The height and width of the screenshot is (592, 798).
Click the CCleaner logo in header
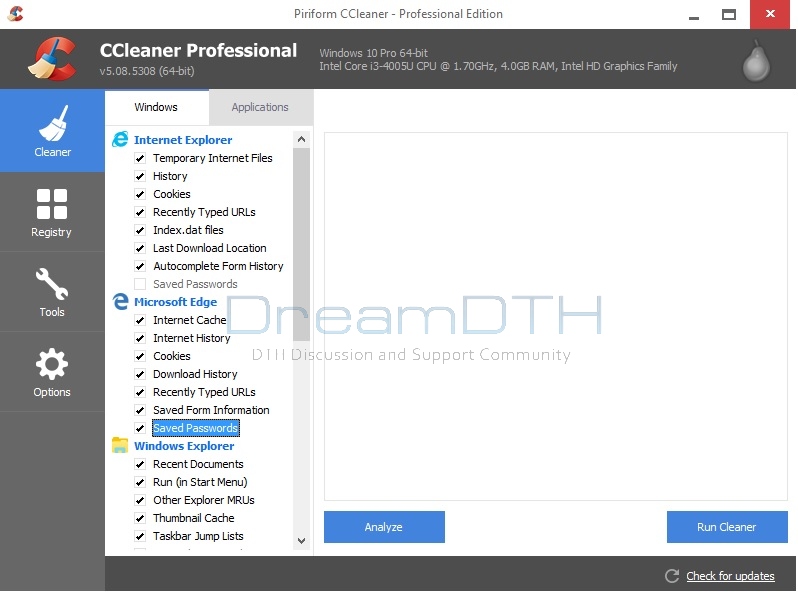[53, 59]
